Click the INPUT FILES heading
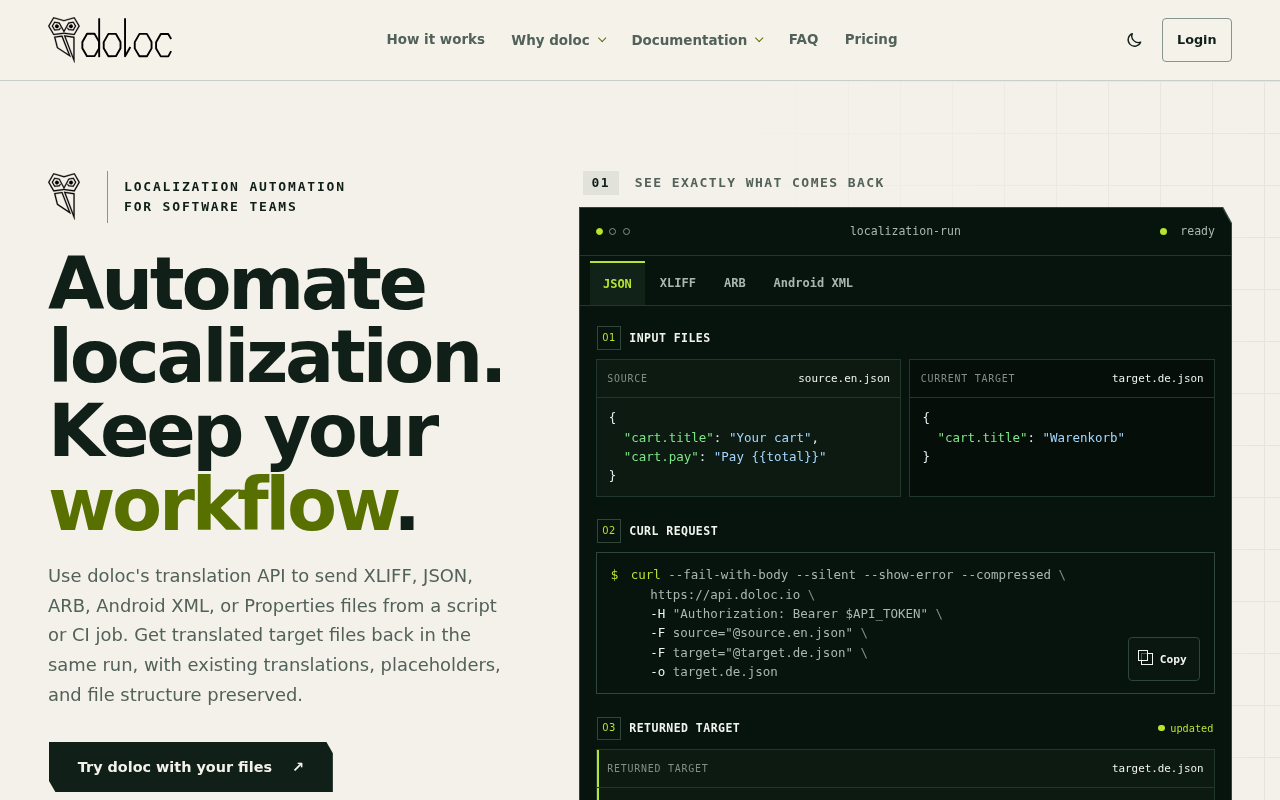The height and width of the screenshot is (800, 1280). click(x=670, y=338)
